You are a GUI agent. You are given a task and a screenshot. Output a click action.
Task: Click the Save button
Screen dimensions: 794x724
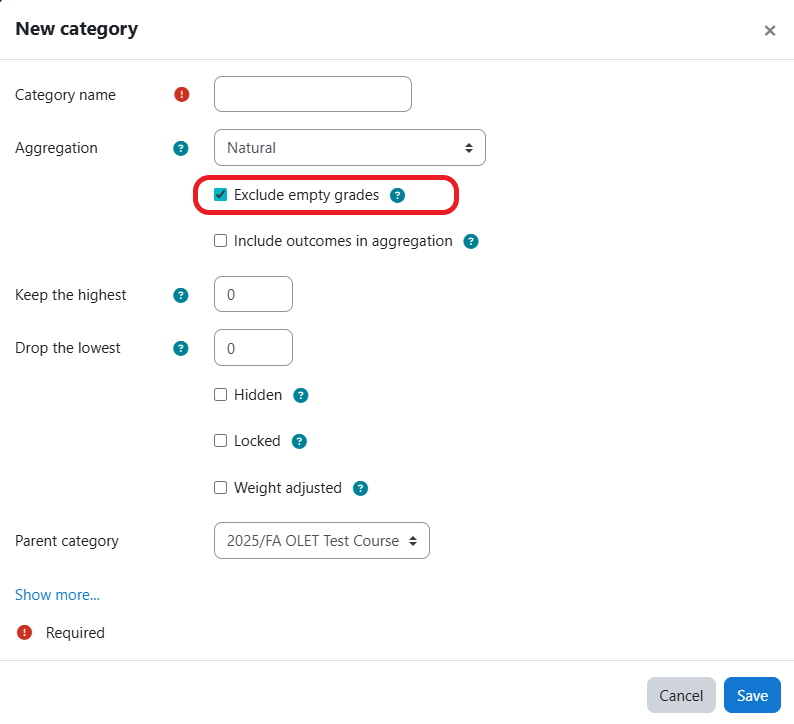tap(752, 696)
